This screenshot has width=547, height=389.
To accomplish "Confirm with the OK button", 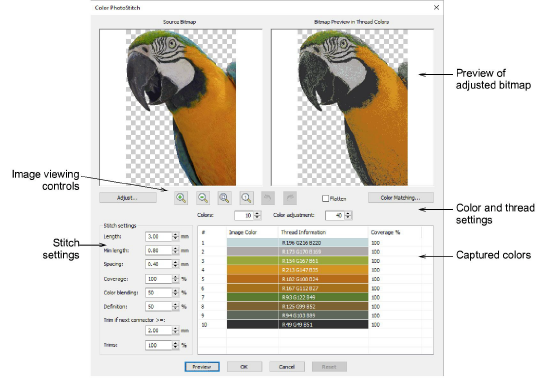I will click(244, 367).
